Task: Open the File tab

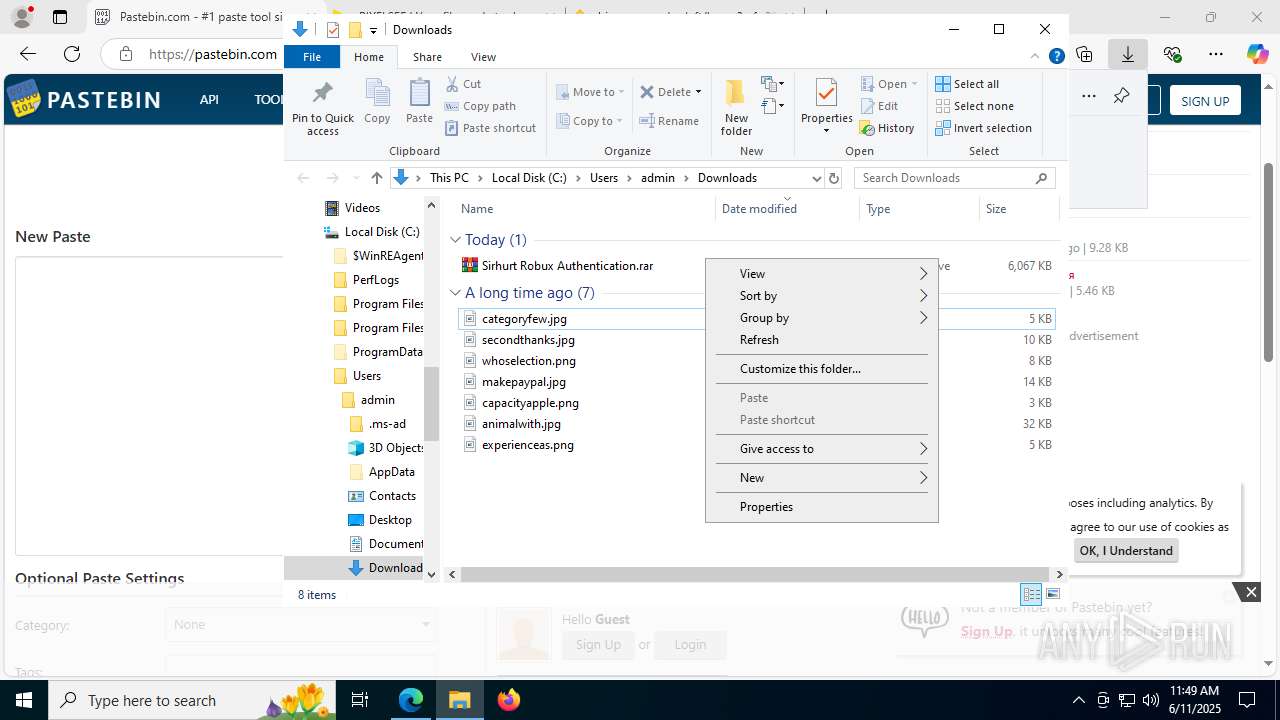Action: coord(312,57)
